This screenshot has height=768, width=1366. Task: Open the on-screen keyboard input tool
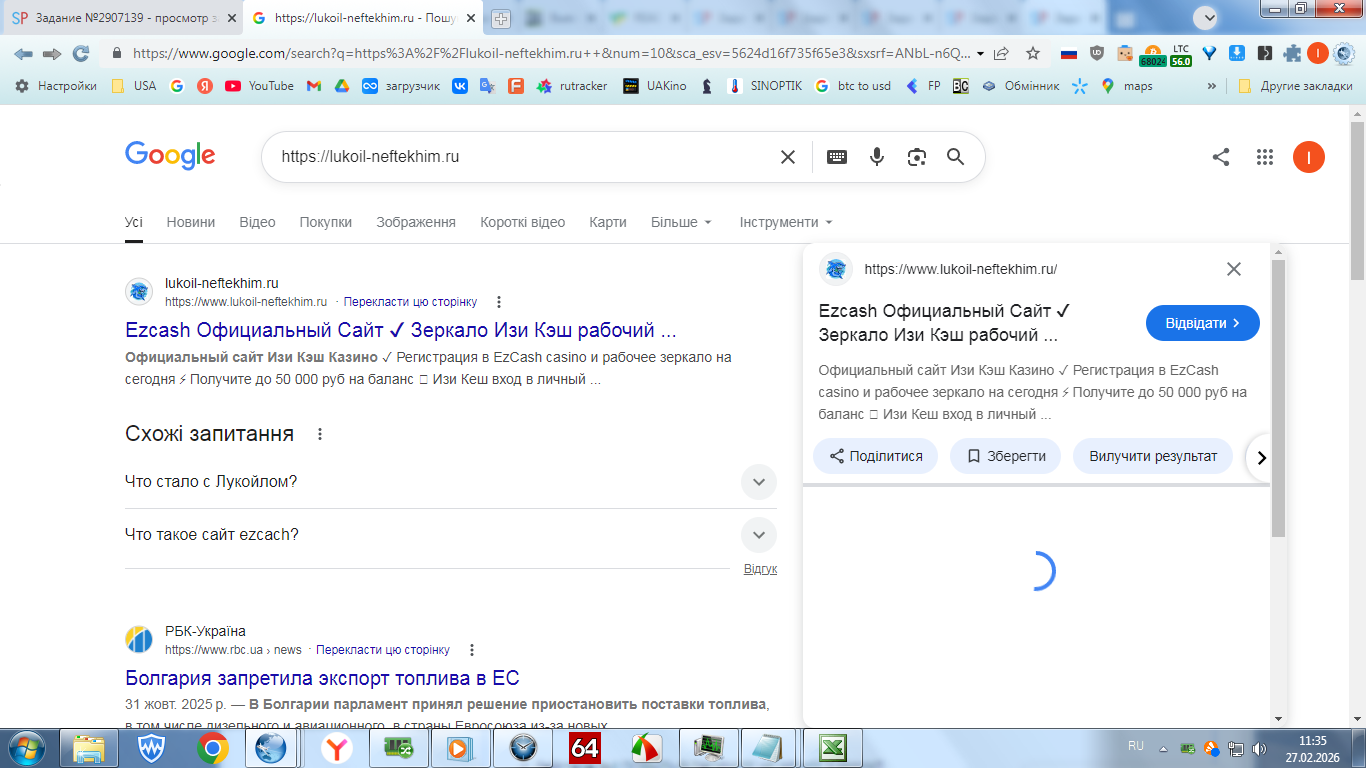(x=837, y=157)
